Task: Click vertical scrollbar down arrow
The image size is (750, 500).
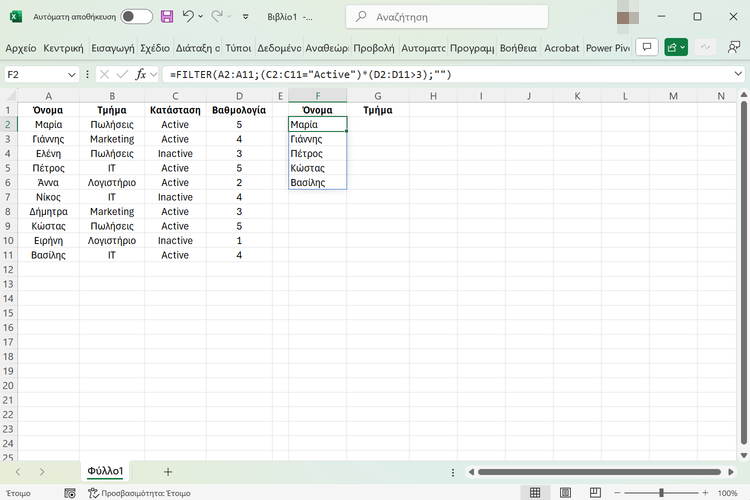Action: [x=744, y=456]
